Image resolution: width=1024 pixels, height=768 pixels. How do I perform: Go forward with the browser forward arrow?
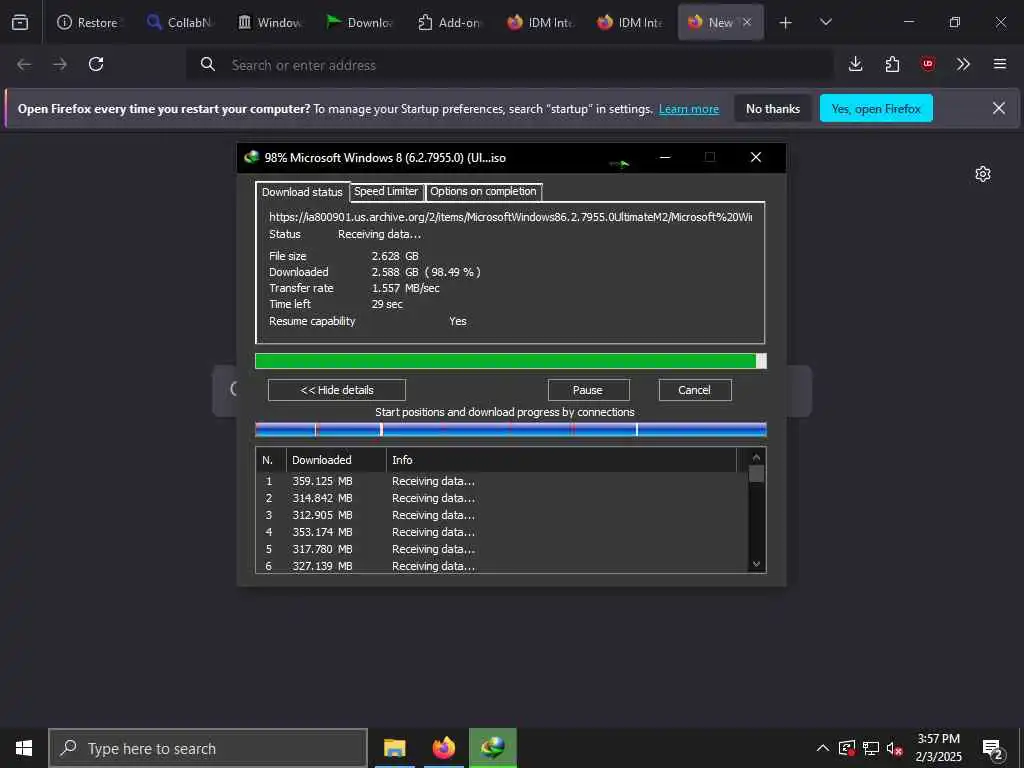pos(60,64)
